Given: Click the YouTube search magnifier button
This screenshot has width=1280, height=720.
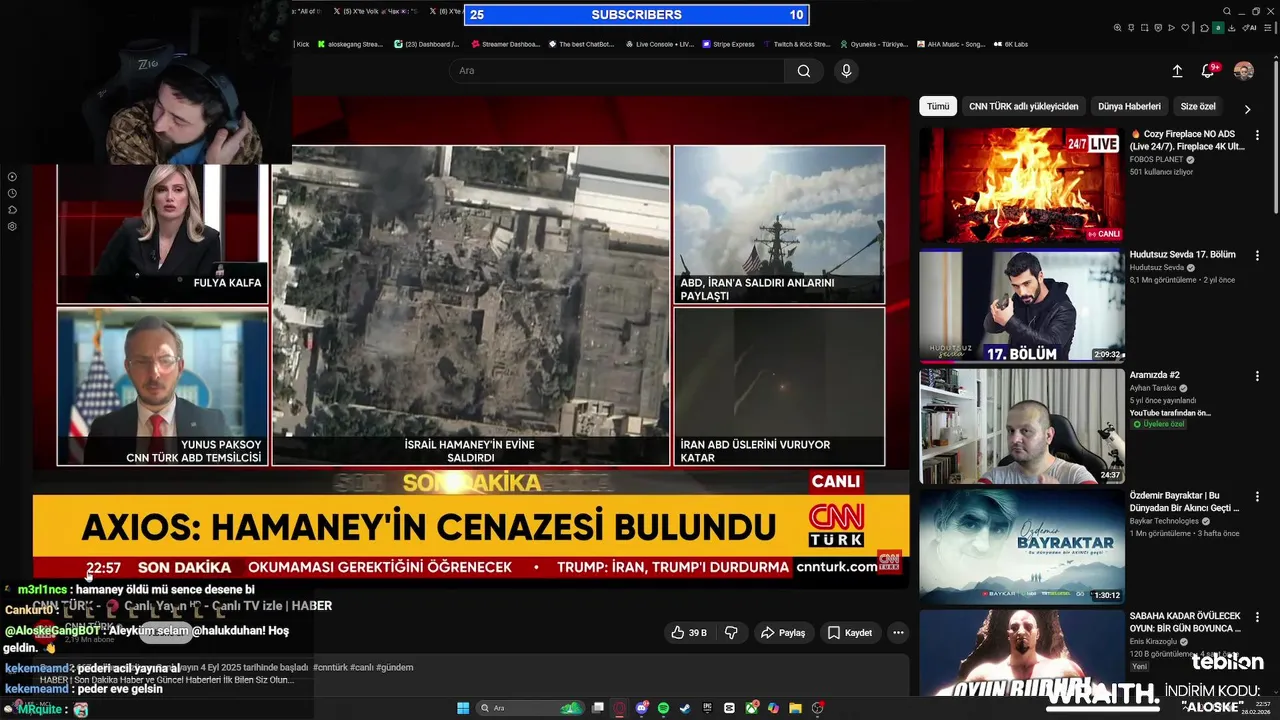Looking at the screenshot, I should (x=804, y=71).
